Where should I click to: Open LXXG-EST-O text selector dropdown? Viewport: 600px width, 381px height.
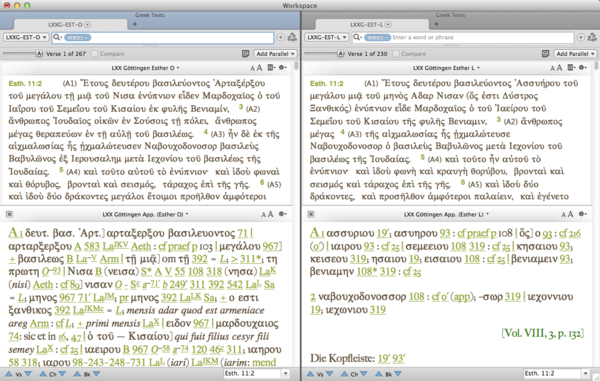point(26,37)
